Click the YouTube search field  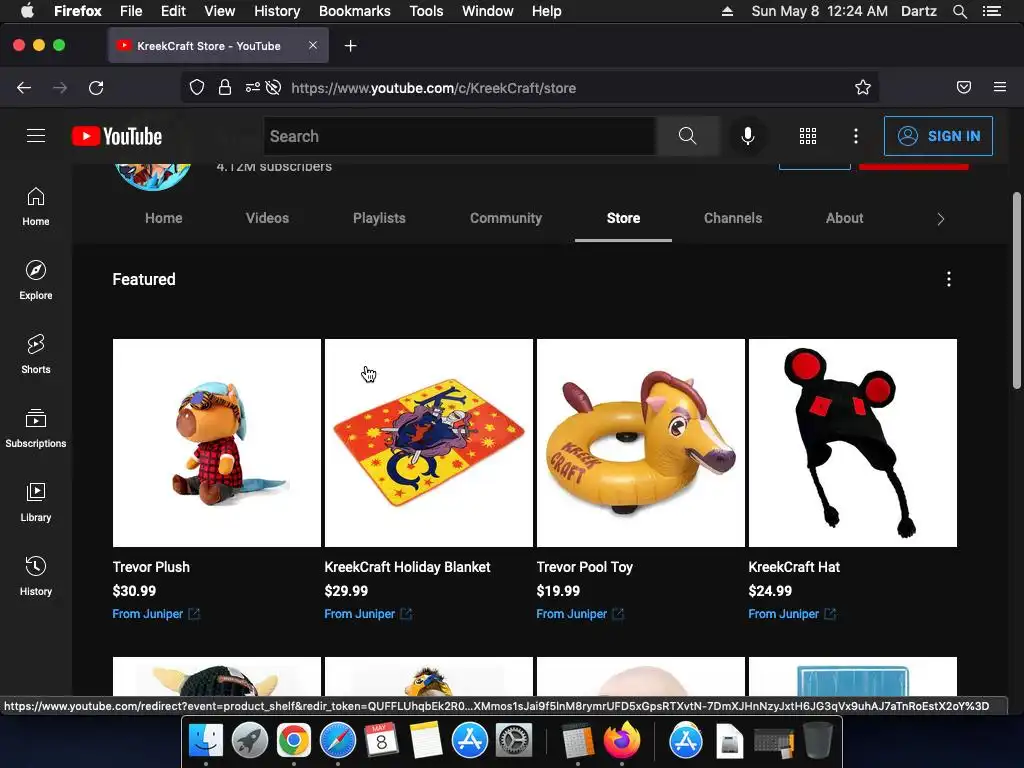point(460,136)
